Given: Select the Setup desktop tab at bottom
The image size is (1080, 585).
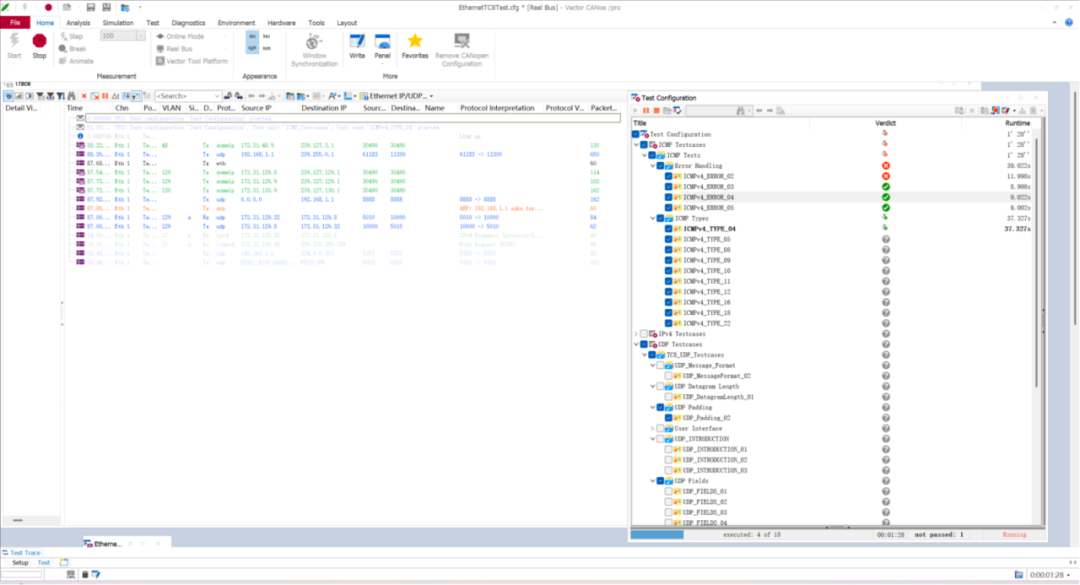Looking at the screenshot, I should click(20, 563).
